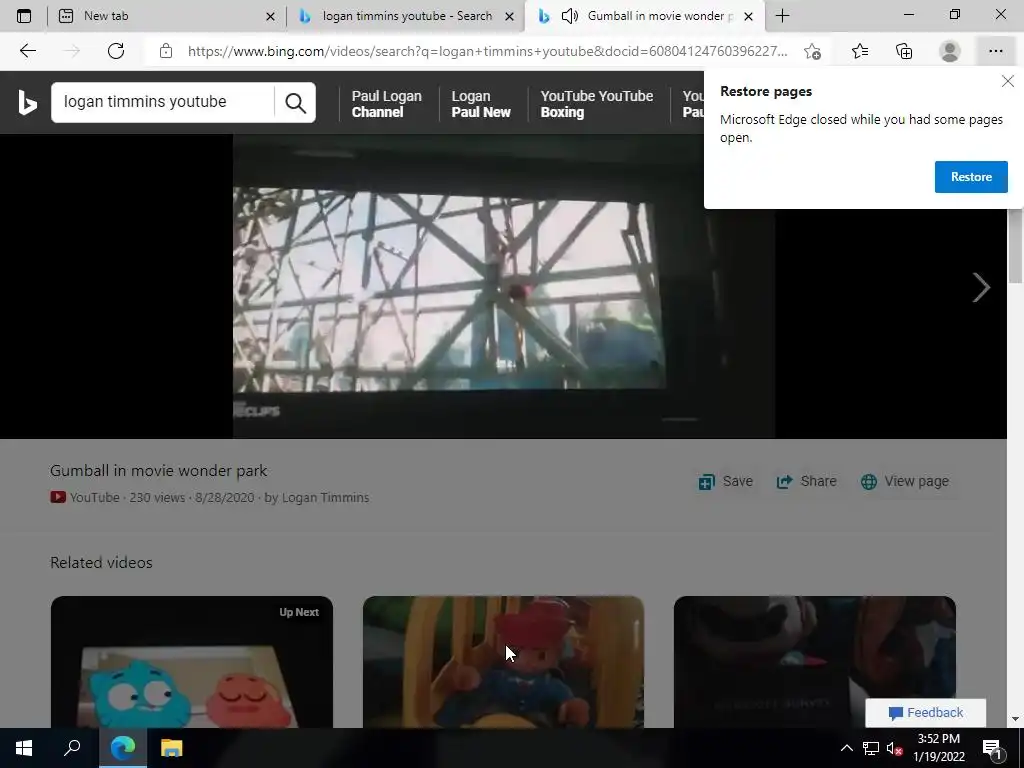Go to next video with arrow
Screen dimensions: 1024x768
[x=981, y=287]
